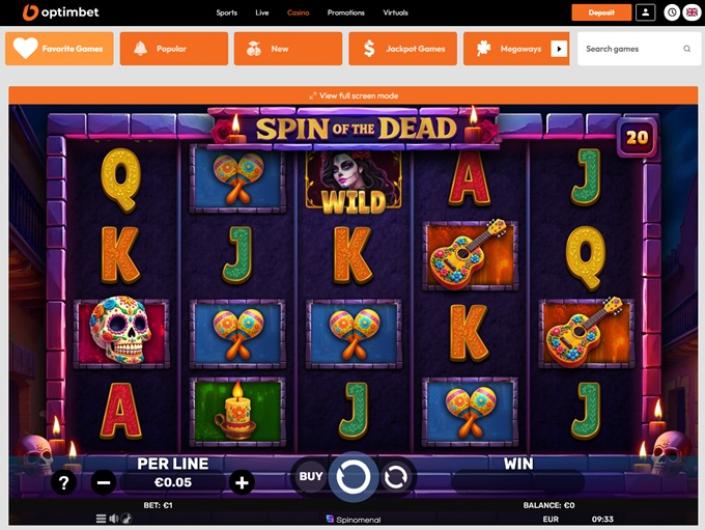View full screen mode
This screenshot has width=705, height=530.
click(353, 96)
